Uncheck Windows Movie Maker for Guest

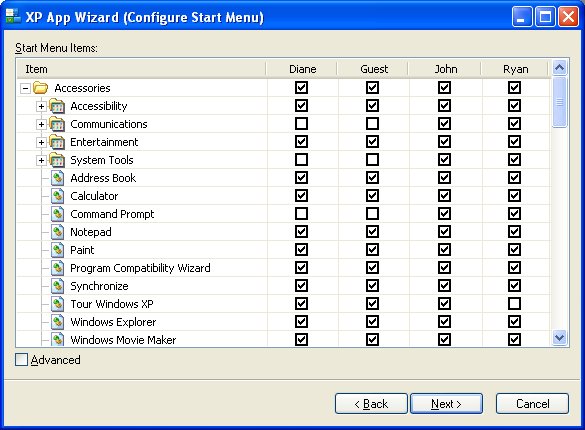coord(372,339)
